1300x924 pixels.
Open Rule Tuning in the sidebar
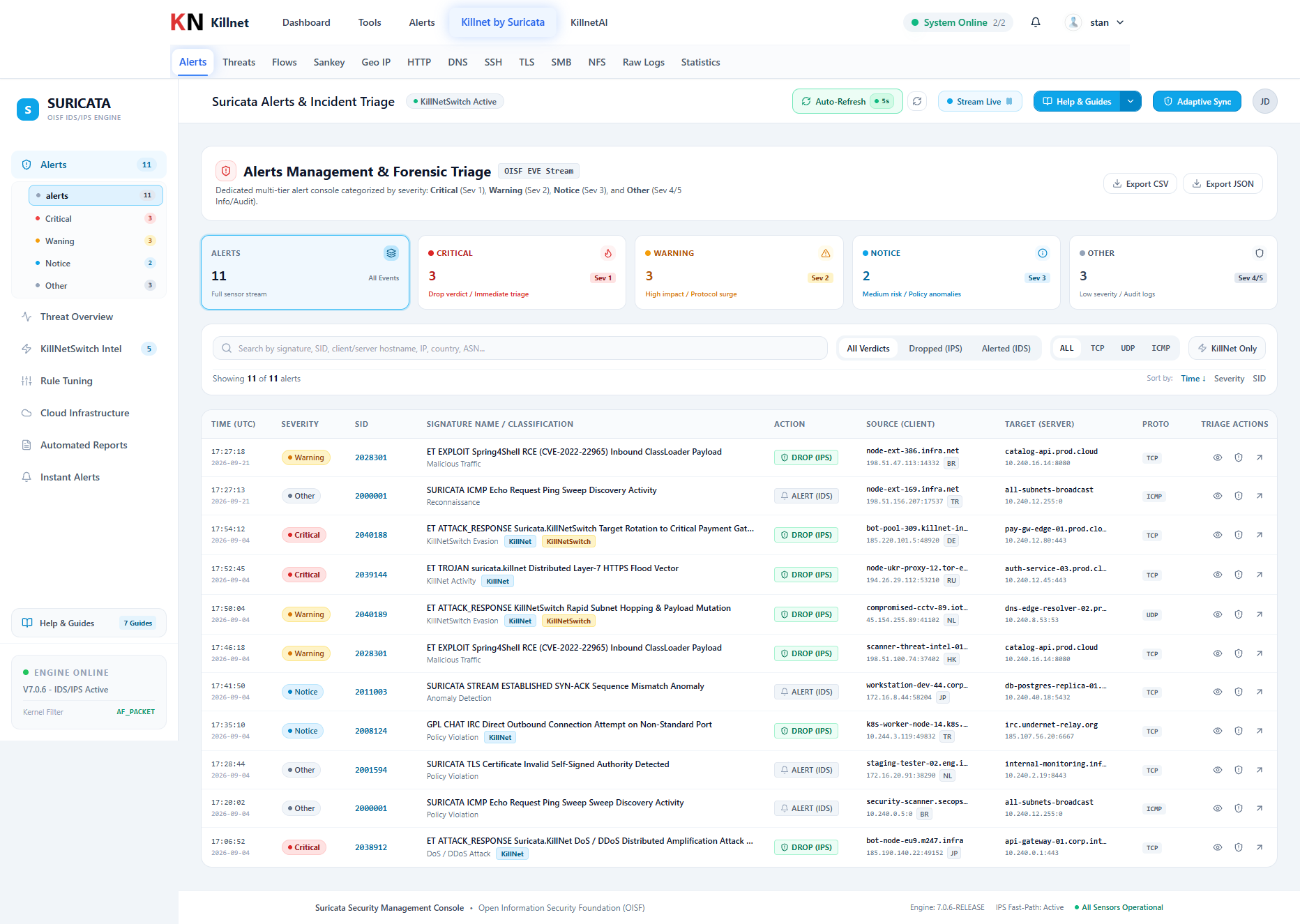pyautogui.click(x=89, y=381)
